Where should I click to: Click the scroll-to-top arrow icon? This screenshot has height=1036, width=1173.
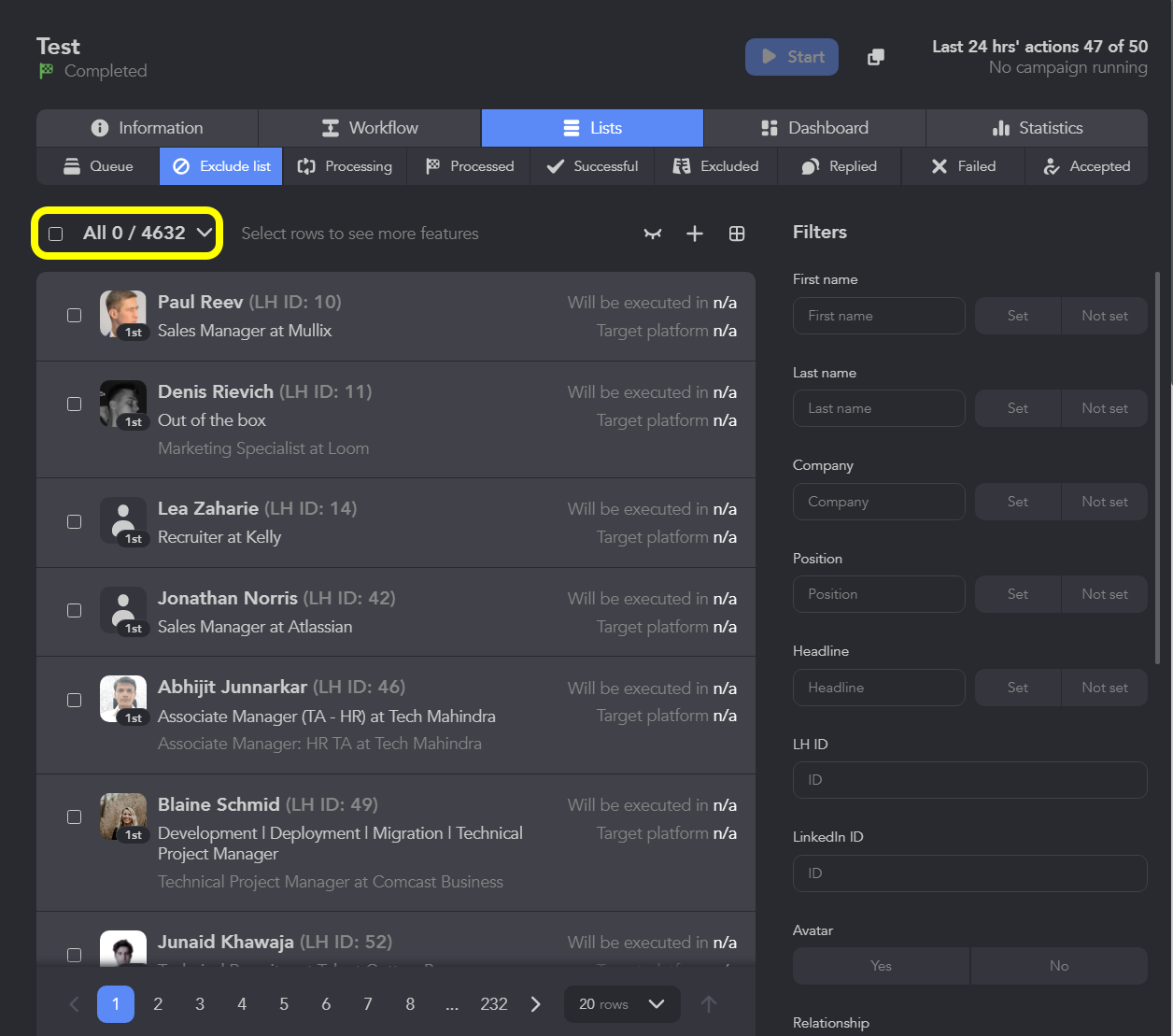709,1004
